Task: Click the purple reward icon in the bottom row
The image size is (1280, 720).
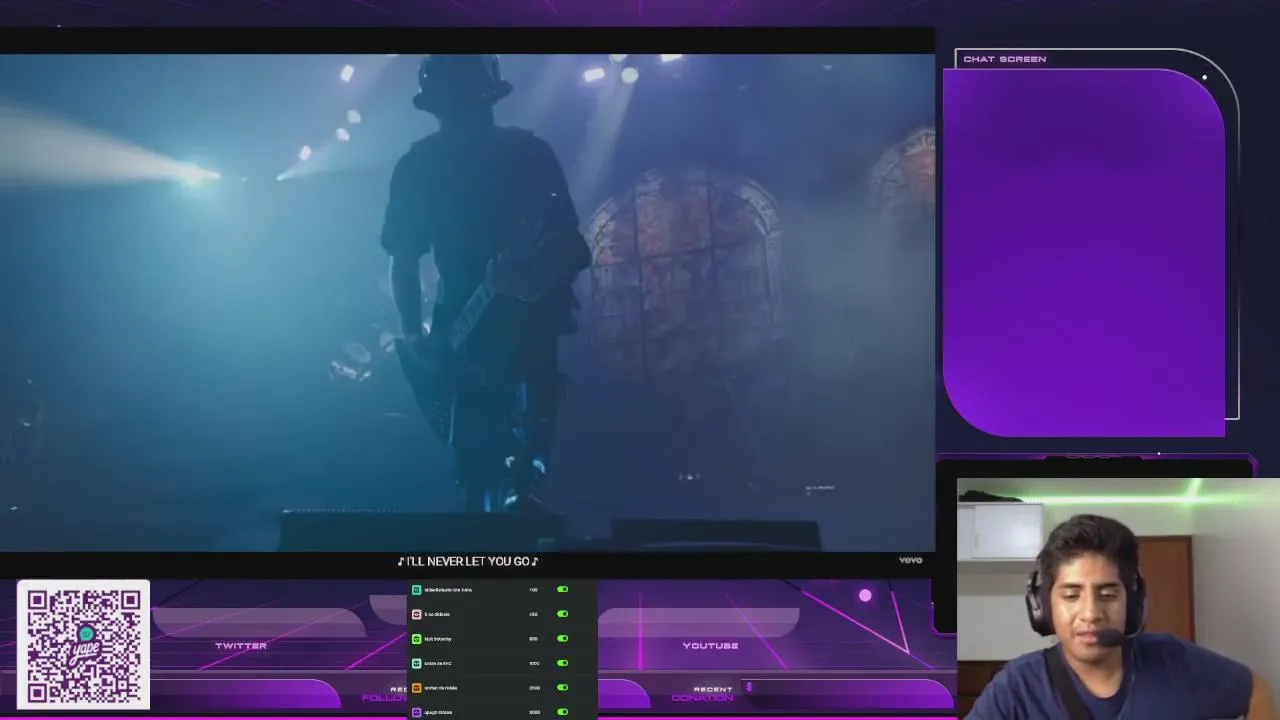Action: (x=417, y=712)
